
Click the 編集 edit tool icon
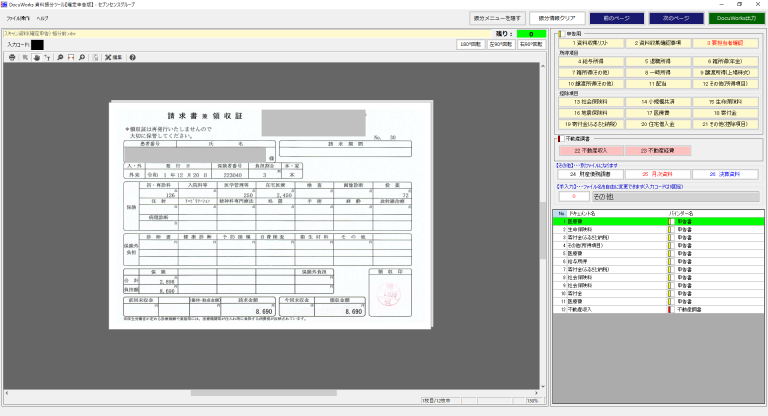[x=114, y=57]
